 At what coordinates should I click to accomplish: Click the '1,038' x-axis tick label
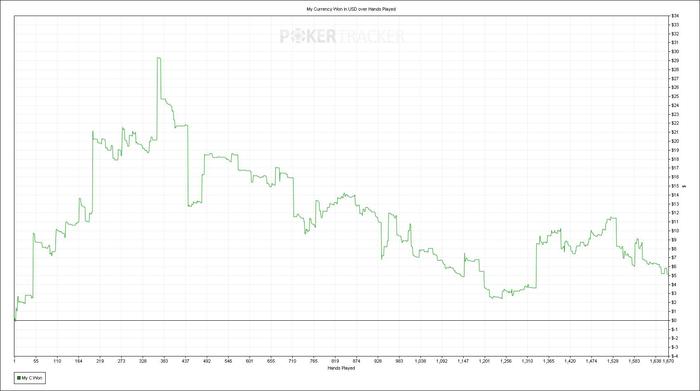pos(421,361)
